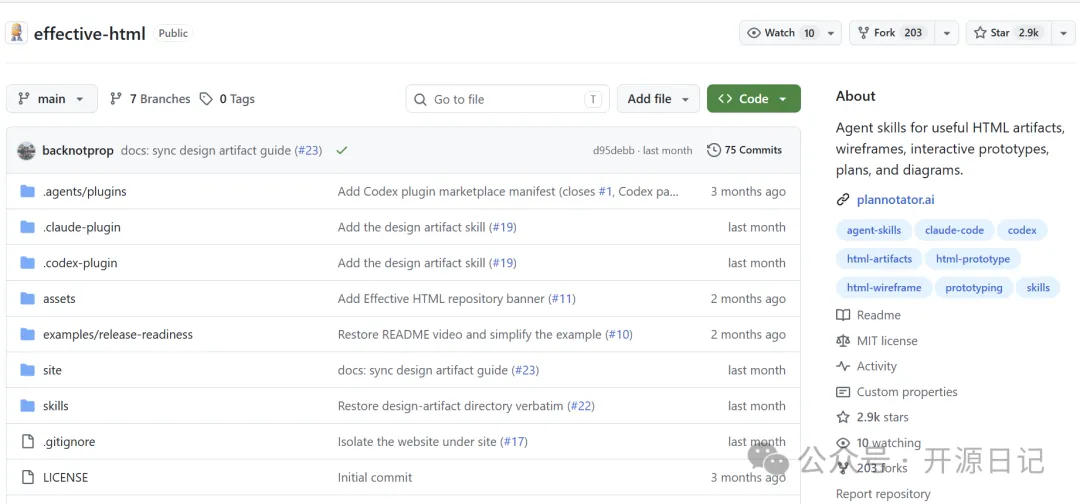1080x504 pixels.
Task: Open the Add file dropdown
Action: click(658, 99)
